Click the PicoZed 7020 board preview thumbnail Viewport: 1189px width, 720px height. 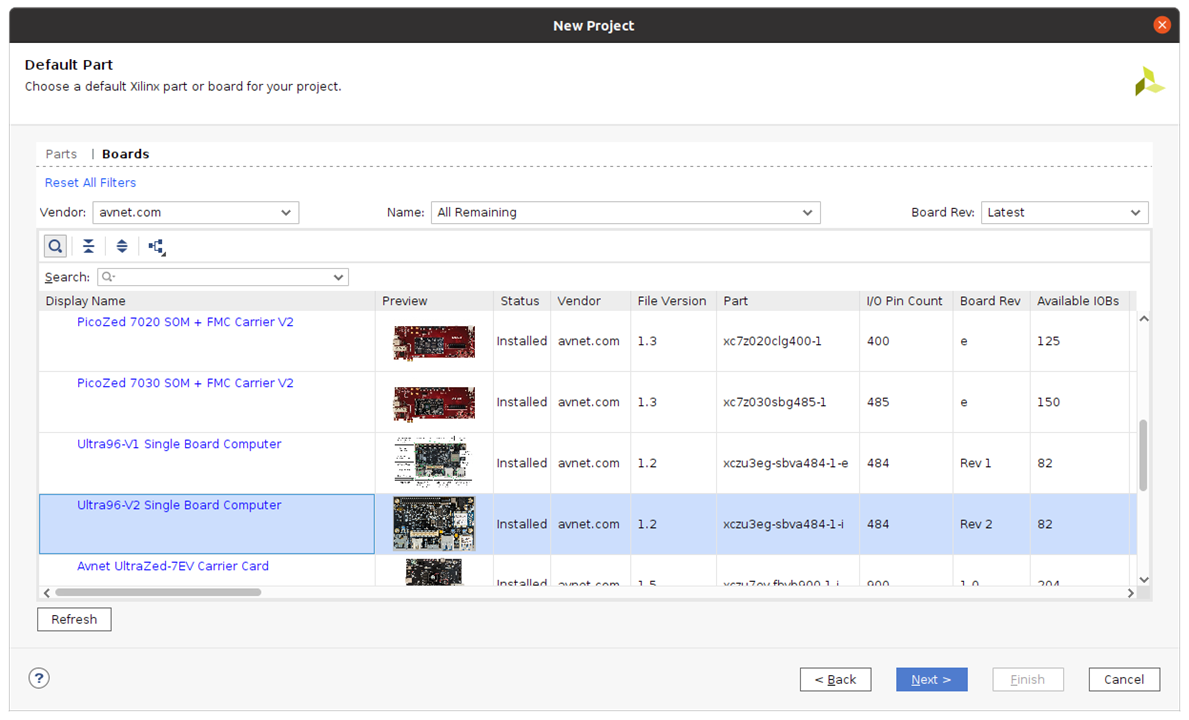tap(434, 342)
